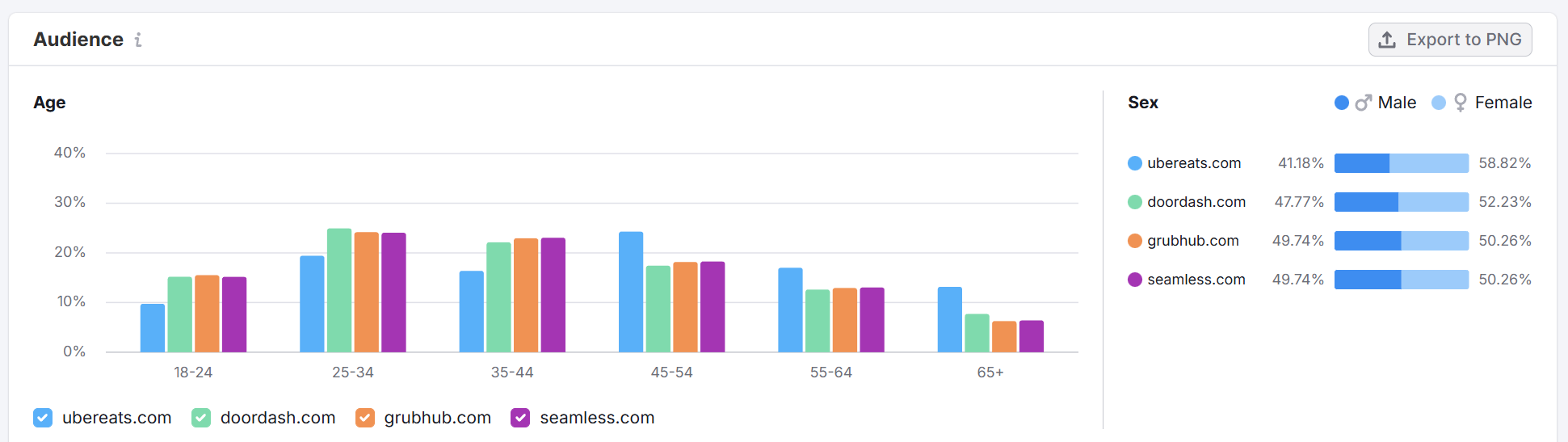Click the blue ubereats.com bar for 45-54
Viewport: 1568px width, 442px height.
(x=631, y=292)
